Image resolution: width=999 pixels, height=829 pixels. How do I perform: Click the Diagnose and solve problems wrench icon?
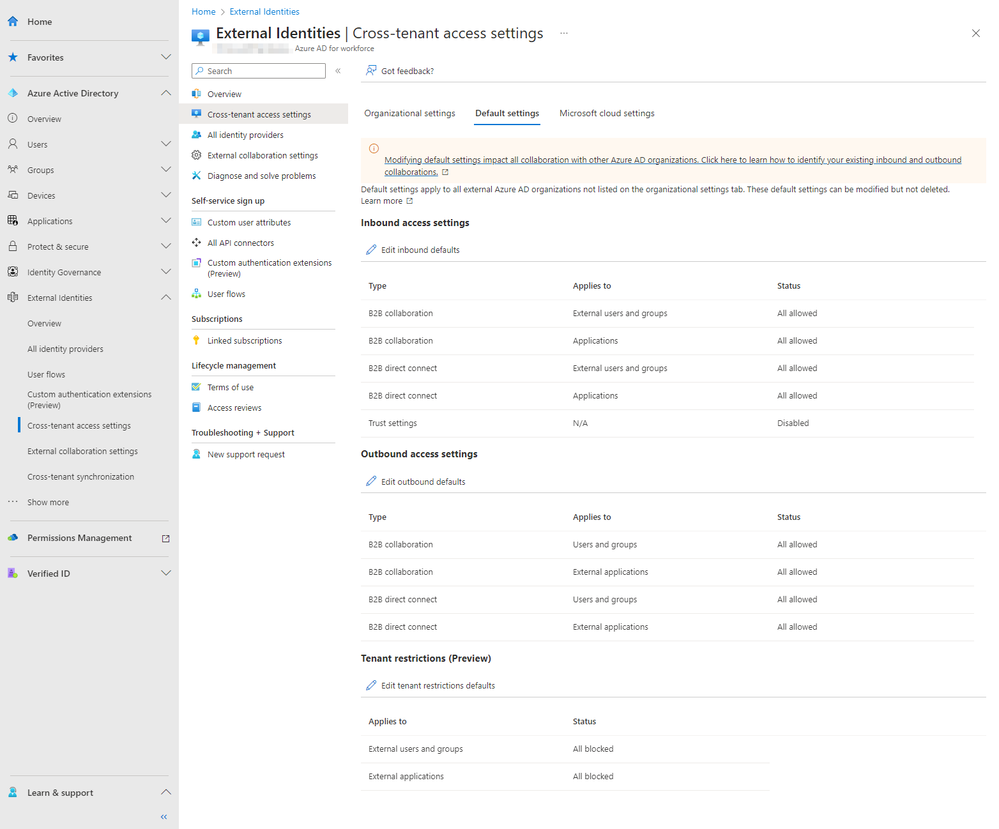(x=197, y=176)
